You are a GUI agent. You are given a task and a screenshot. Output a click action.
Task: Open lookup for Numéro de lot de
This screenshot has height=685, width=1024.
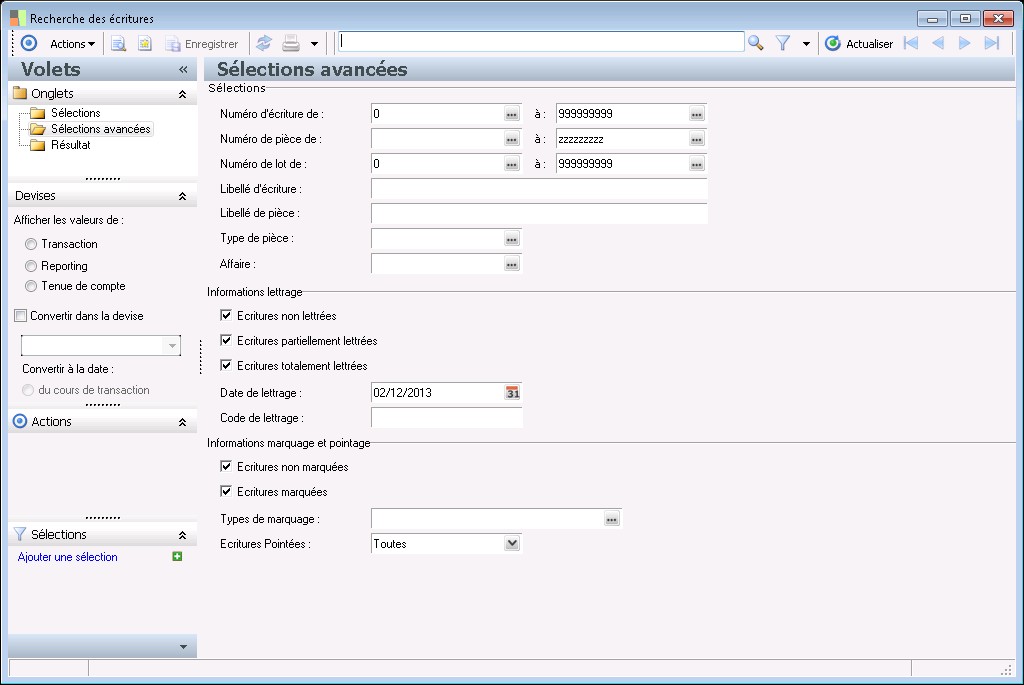pyautogui.click(x=511, y=164)
